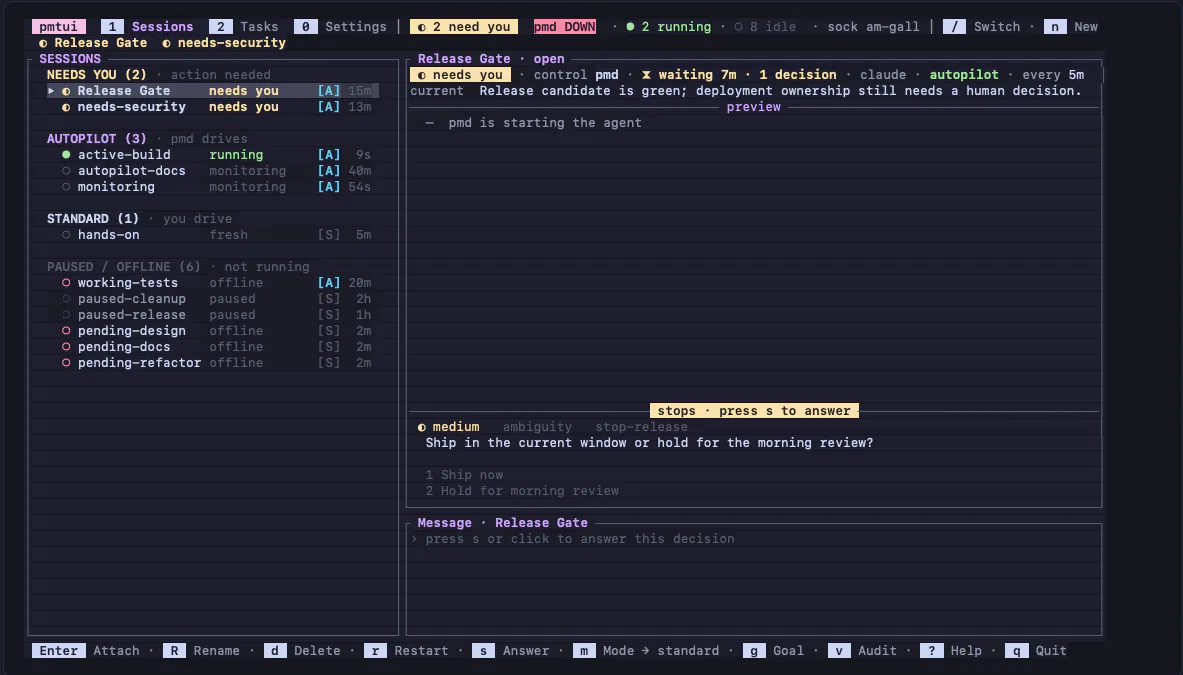The height and width of the screenshot is (675, 1183).
Task: Click the Switch shortcut in top bar
Action: [982, 26]
